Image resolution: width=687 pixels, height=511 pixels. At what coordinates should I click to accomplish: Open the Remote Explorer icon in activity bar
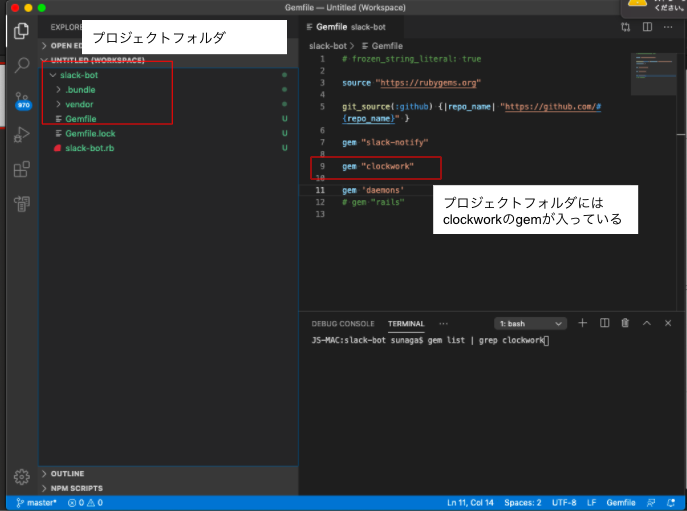pos(21,203)
